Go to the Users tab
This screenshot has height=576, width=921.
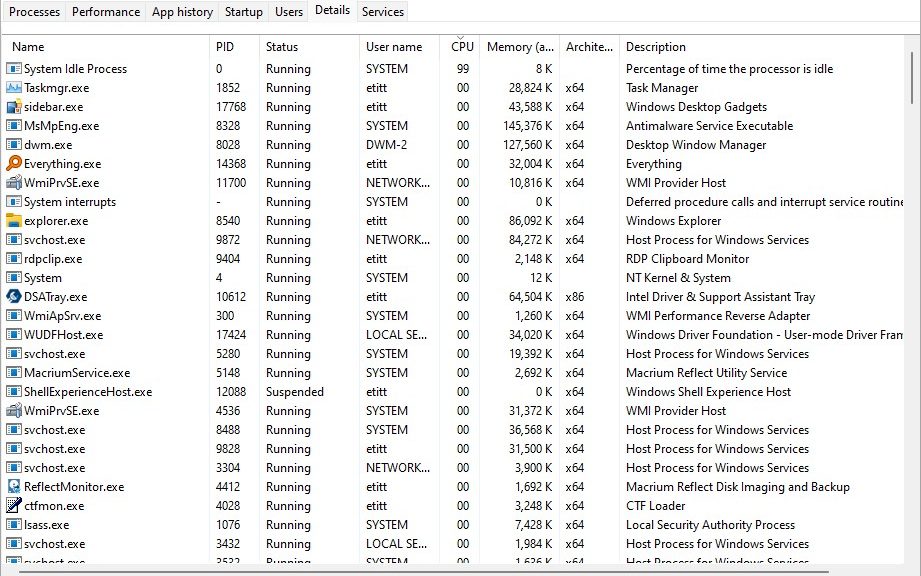[288, 12]
